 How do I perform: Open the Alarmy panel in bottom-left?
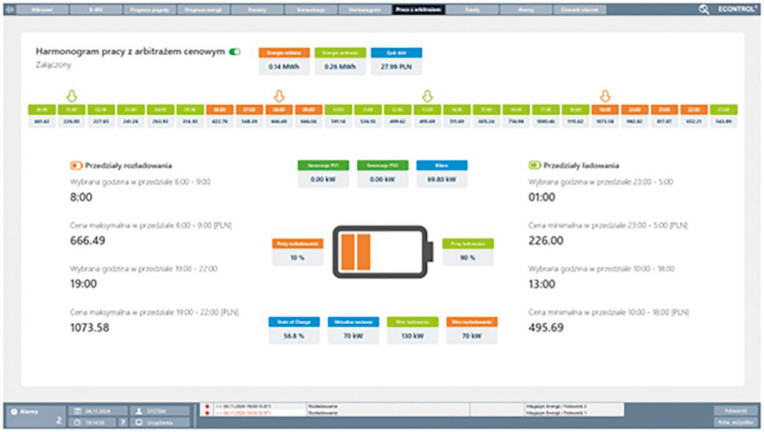click(34, 416)
